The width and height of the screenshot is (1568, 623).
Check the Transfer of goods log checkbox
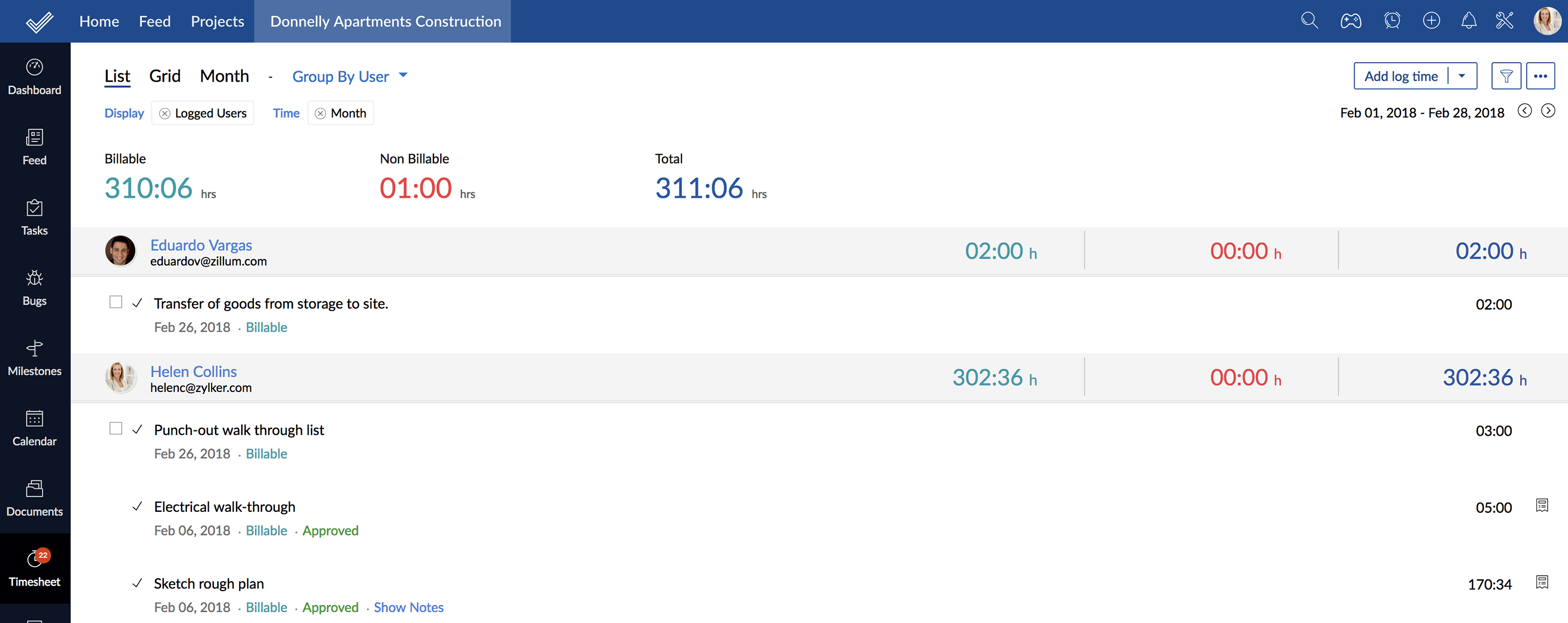[116, 303]
